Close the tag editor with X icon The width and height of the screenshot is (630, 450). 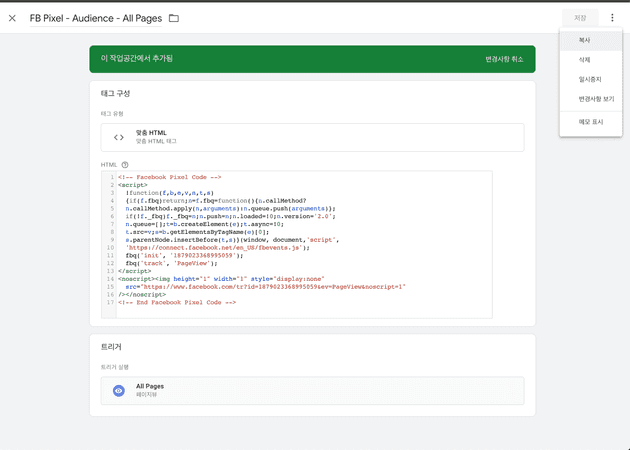coord(12,18)
